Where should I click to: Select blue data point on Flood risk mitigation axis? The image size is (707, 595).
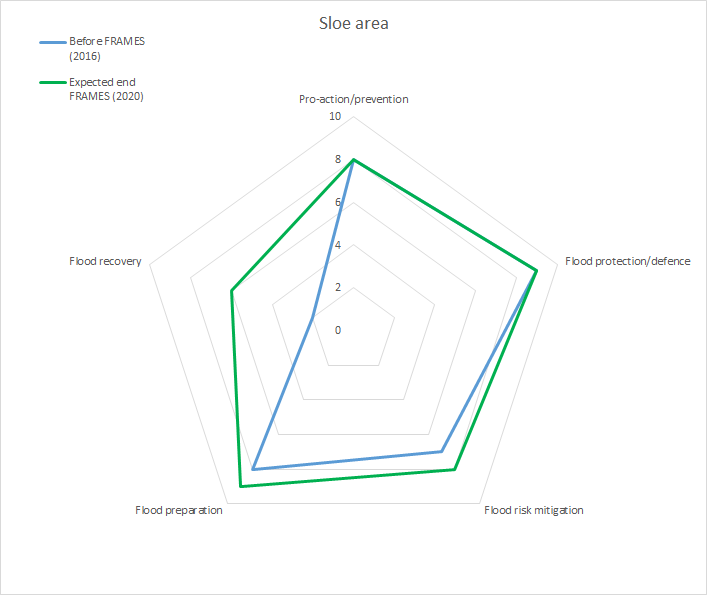pos(442,452)
